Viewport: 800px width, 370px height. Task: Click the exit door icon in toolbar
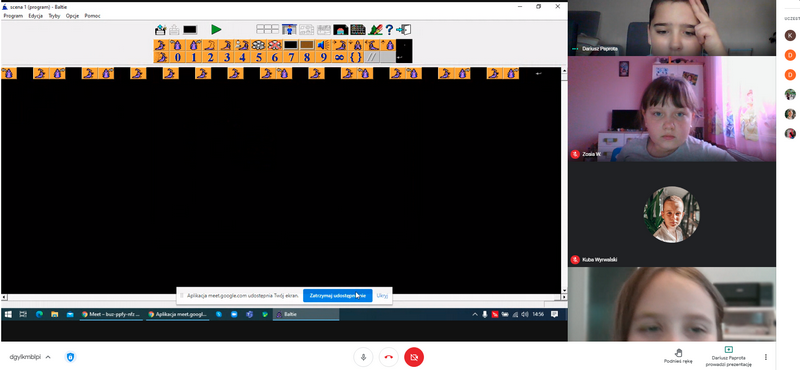[x=404, y=30]
